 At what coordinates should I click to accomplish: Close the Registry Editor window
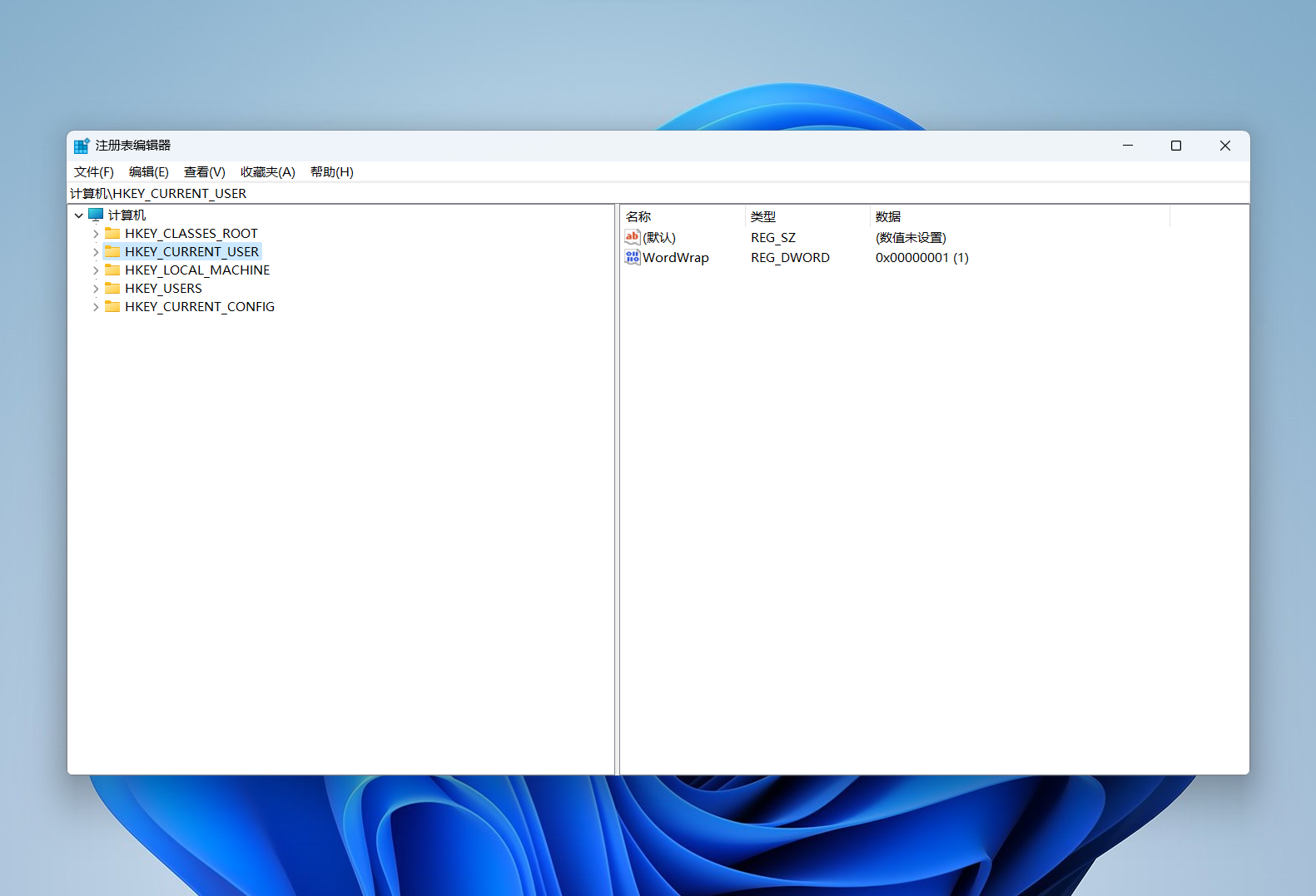(1225, 146)
